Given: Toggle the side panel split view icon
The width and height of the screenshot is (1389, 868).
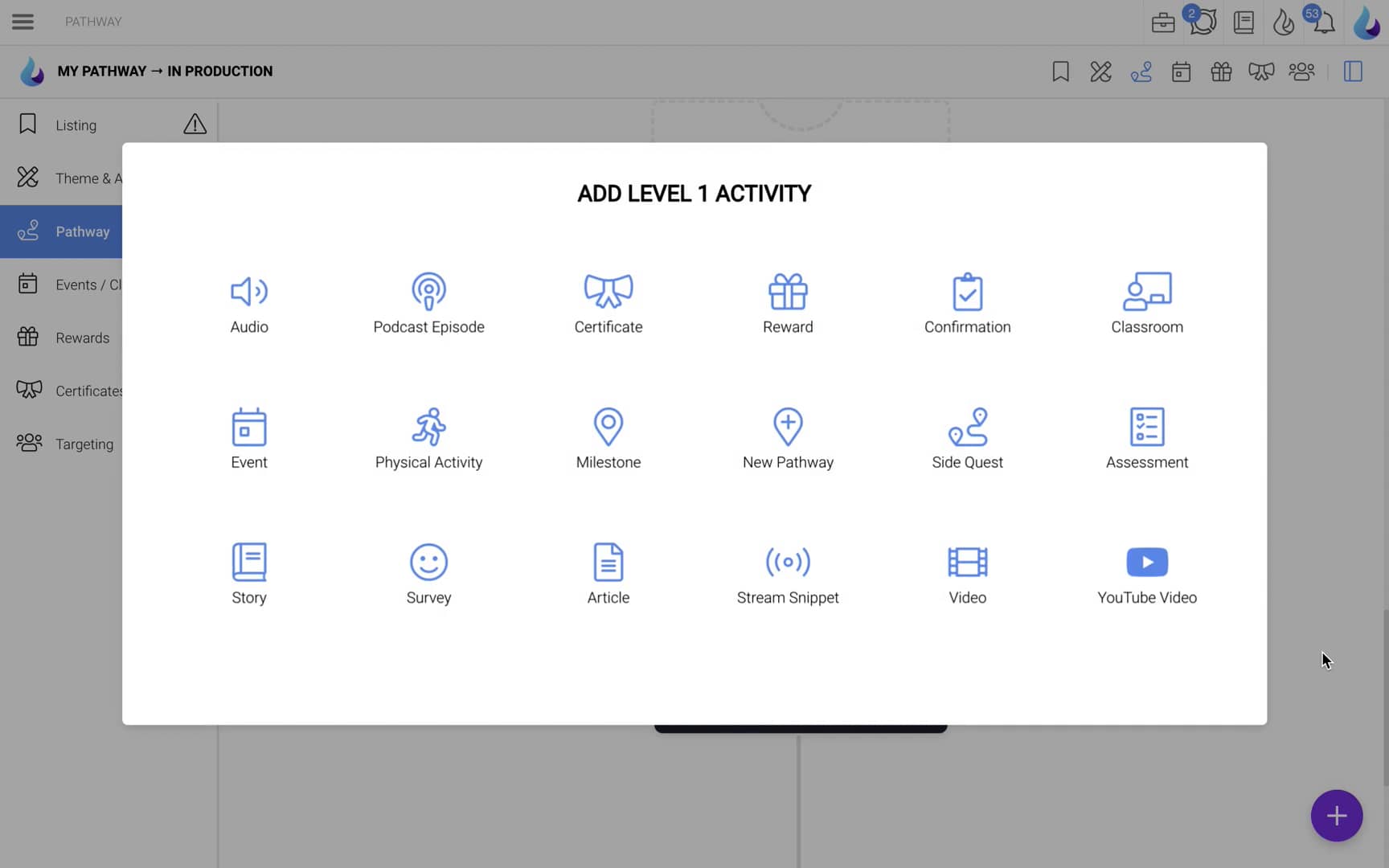Looking at the screenshot, I should (x=1353, y=72).
